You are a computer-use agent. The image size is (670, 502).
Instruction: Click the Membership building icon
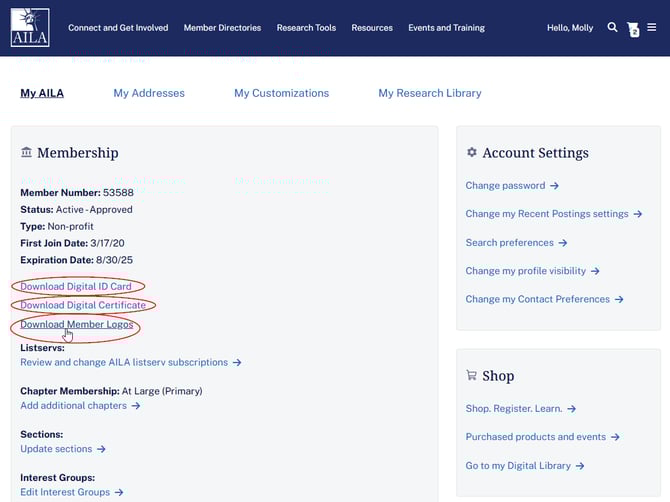(26, 153)
